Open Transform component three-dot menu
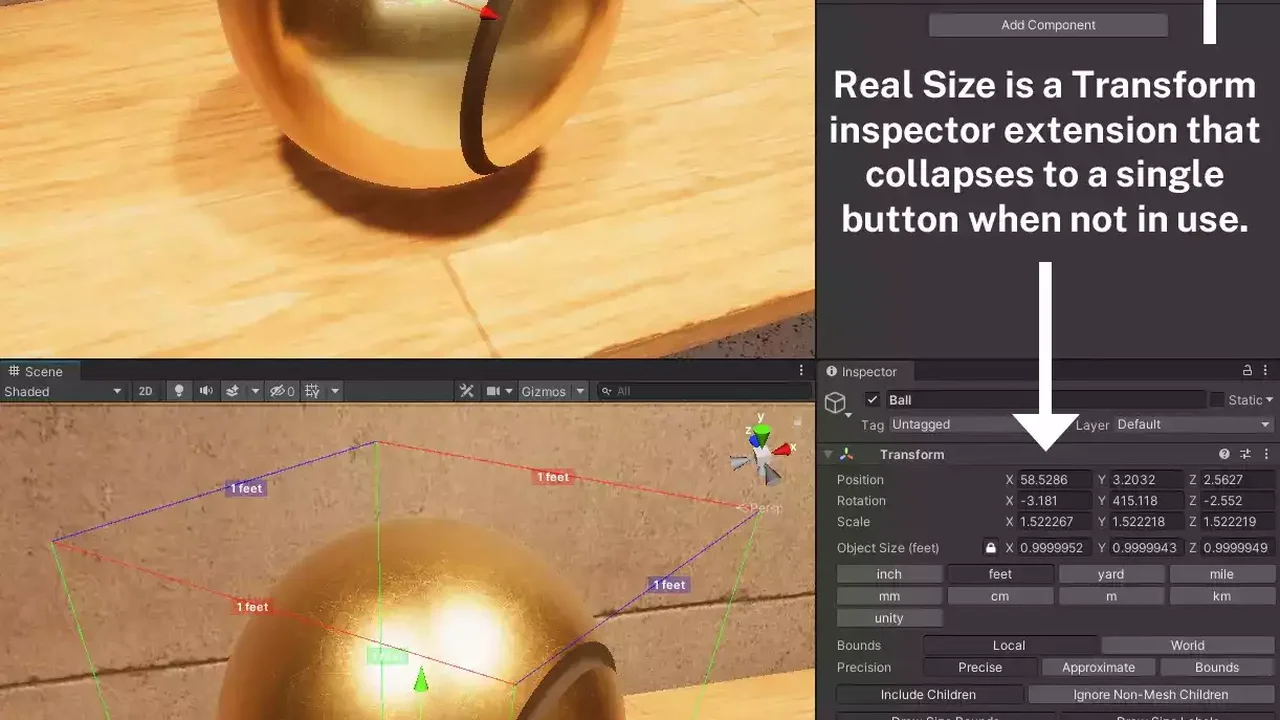 click(x=1266, y=454)
